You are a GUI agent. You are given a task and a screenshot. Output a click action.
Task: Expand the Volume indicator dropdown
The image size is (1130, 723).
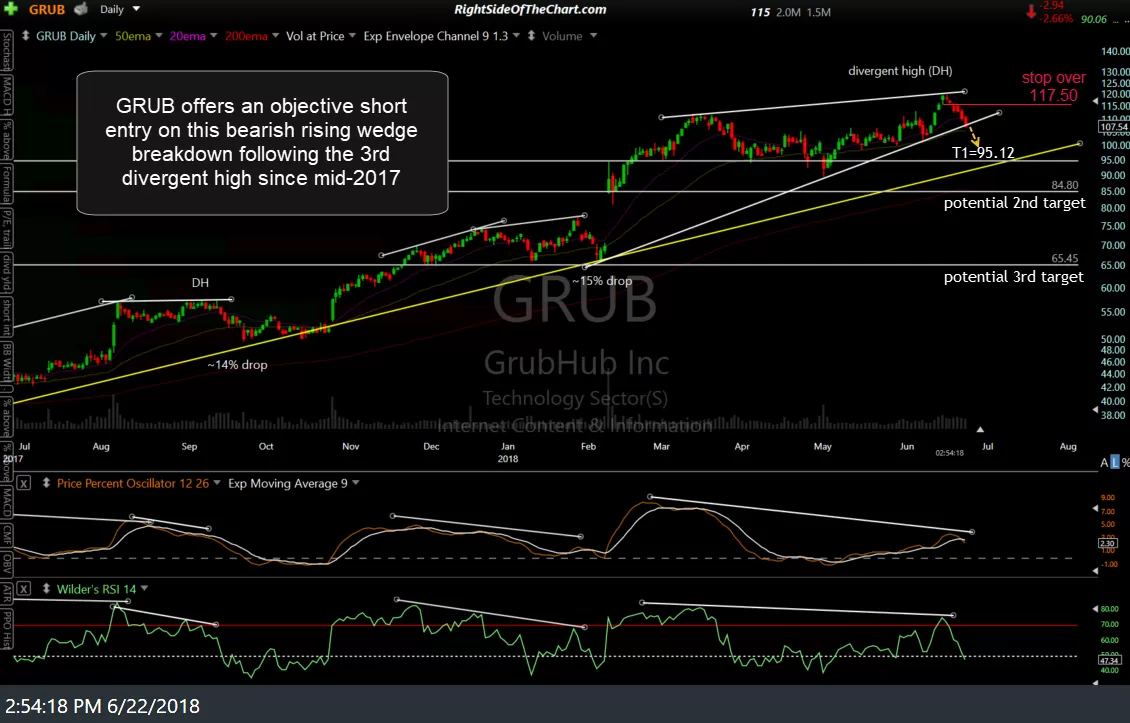[x=593, y=35]
